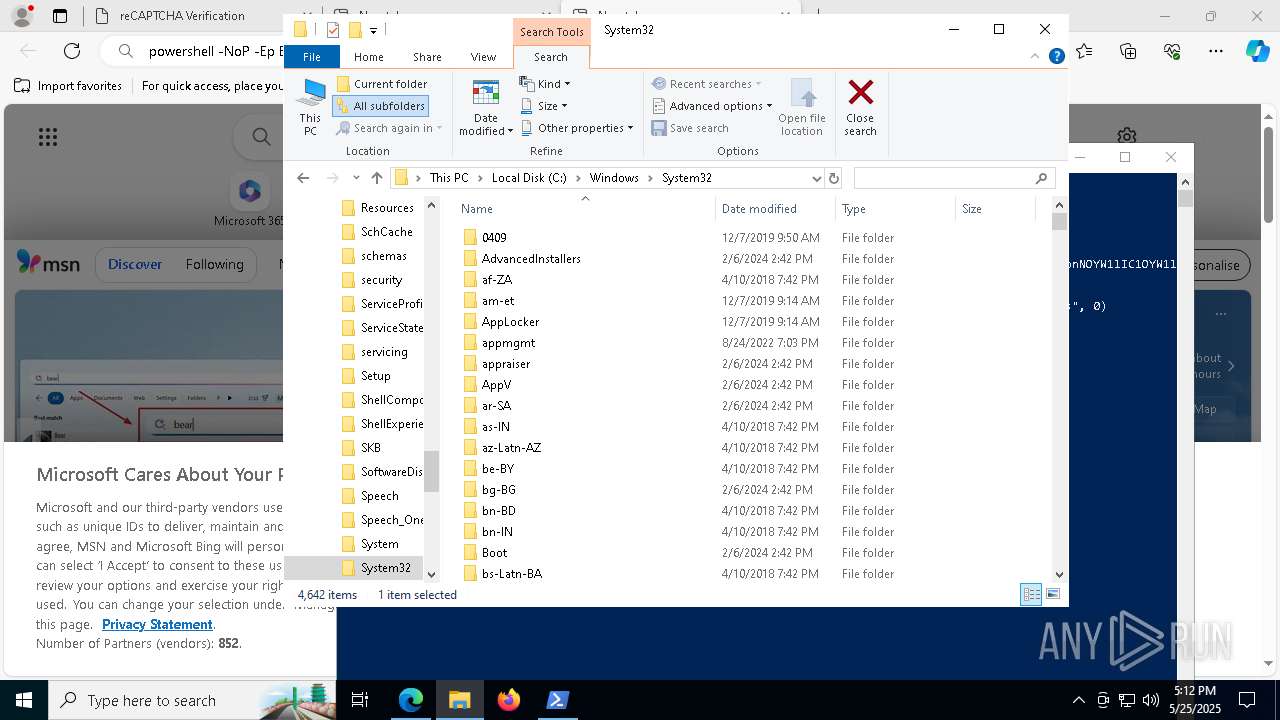Sort by Type column header
The image size is (1280, 720).
click(x=895, y=209)
